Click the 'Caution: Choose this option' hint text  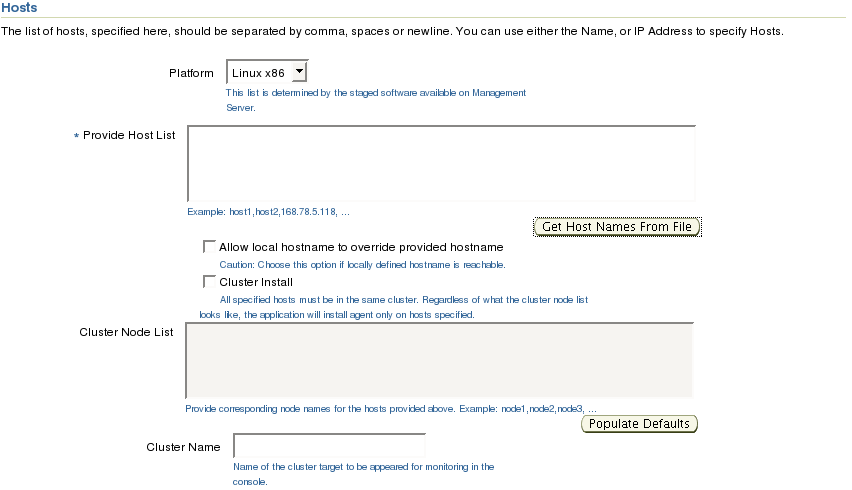362,265
